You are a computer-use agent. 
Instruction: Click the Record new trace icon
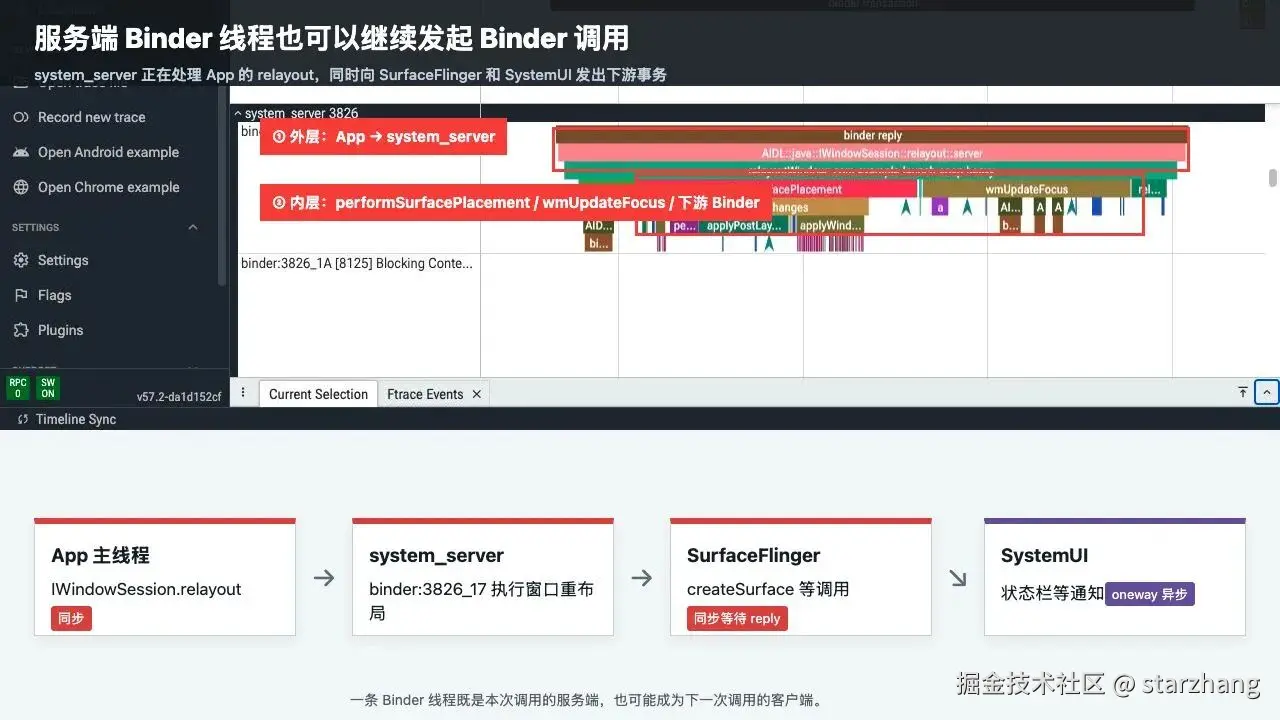click(20, 117)
